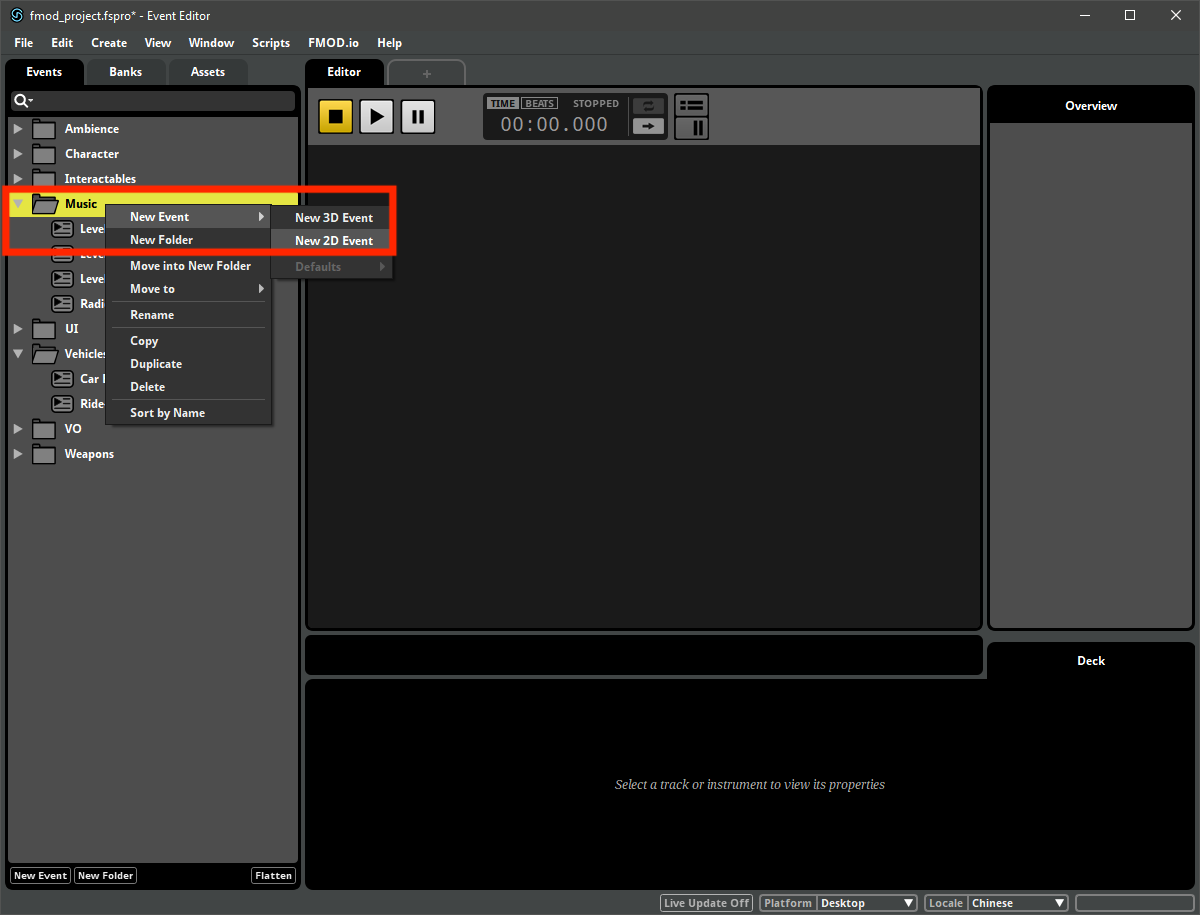Open the Platform dropdown set to Desktop
1200x915 pixels.
click(866, 902)
